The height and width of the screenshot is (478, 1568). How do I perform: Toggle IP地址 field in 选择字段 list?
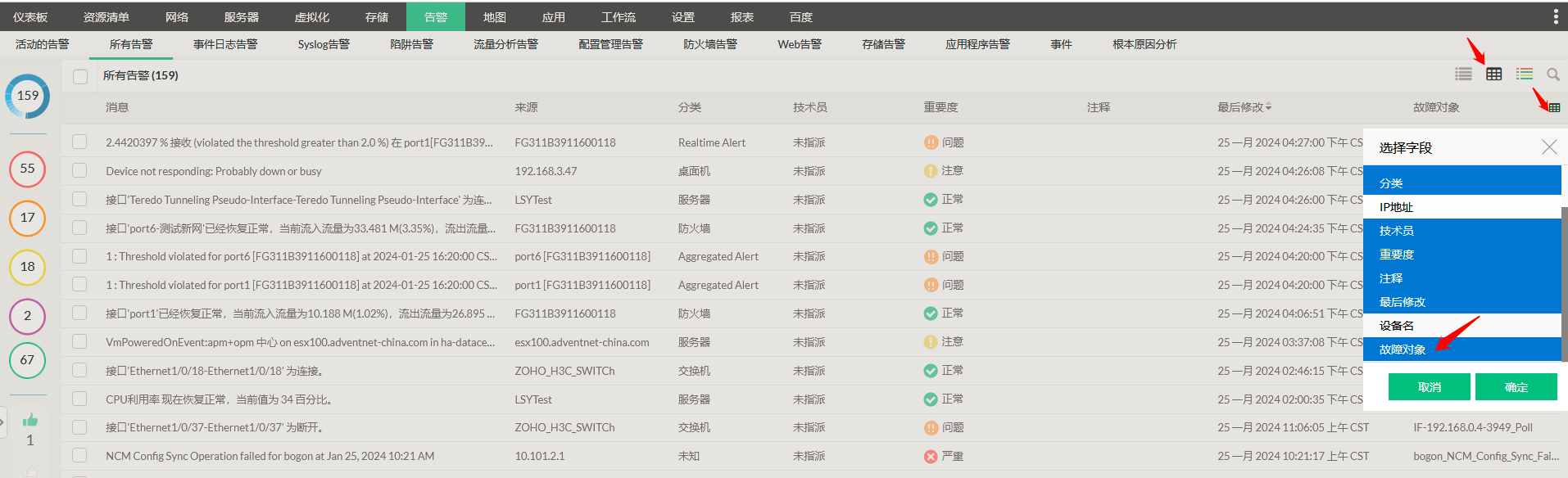(1462, 207)
